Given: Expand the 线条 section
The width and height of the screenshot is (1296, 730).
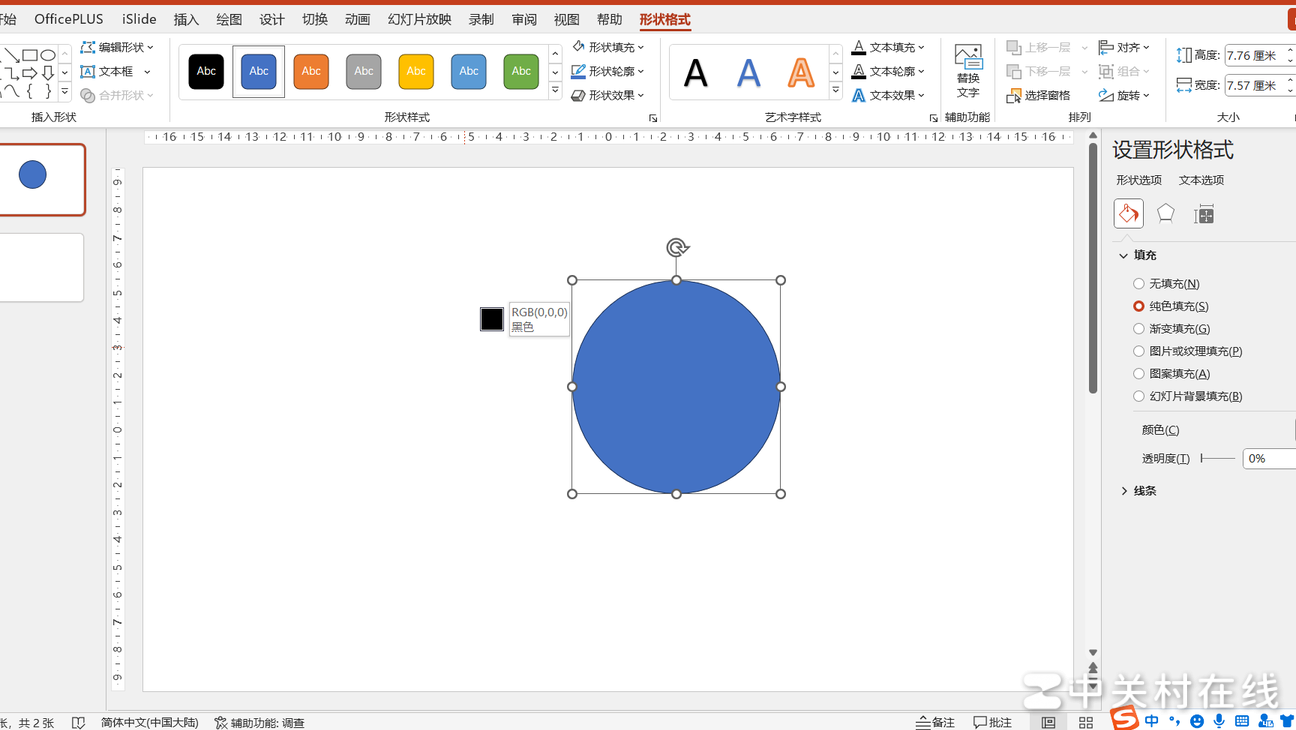Looking at the screenshot, I should pos(1138,491).
